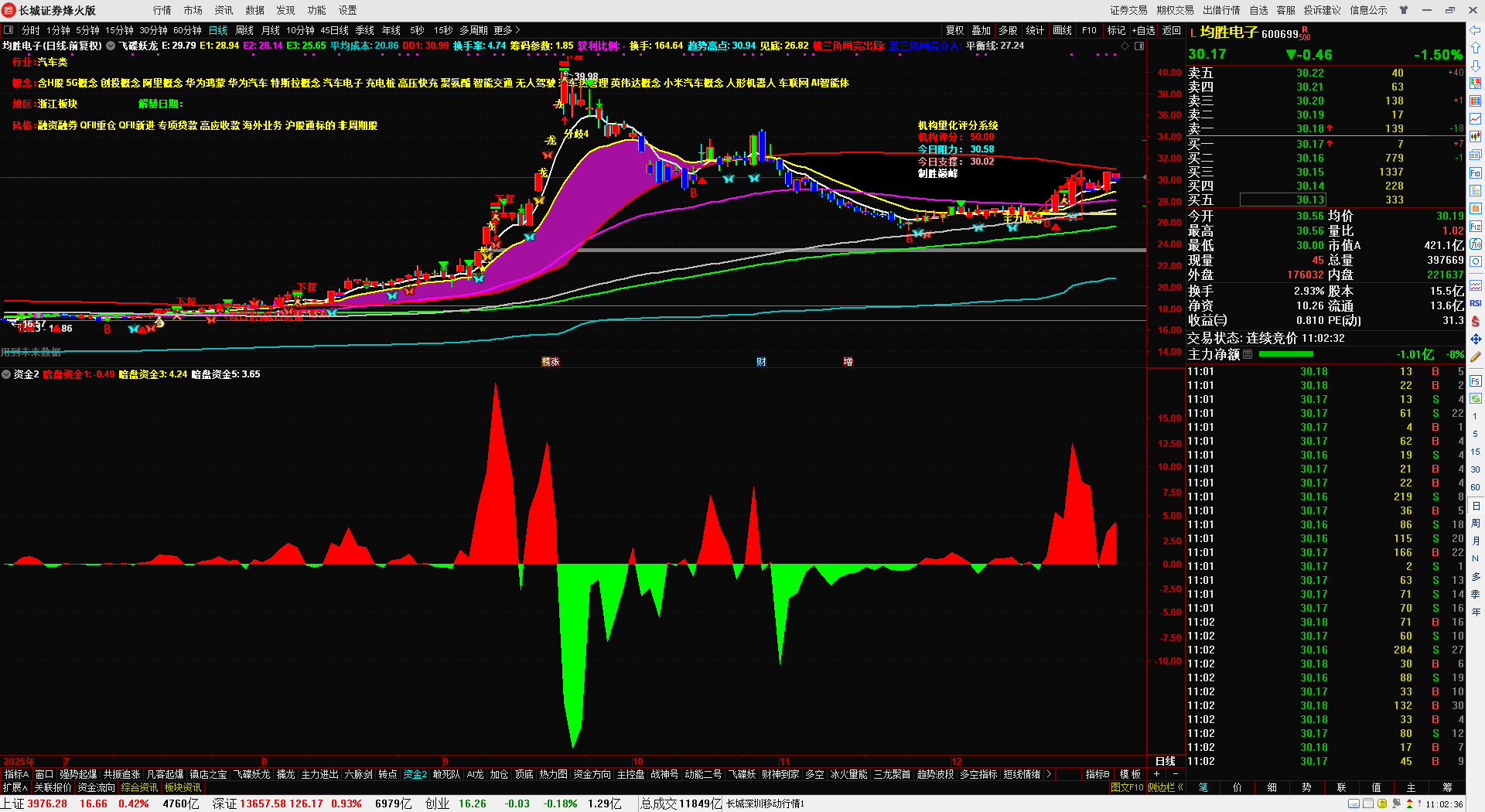Select the 筹 tab at bottom right
1485x812 pixels.
(1447, 787)
